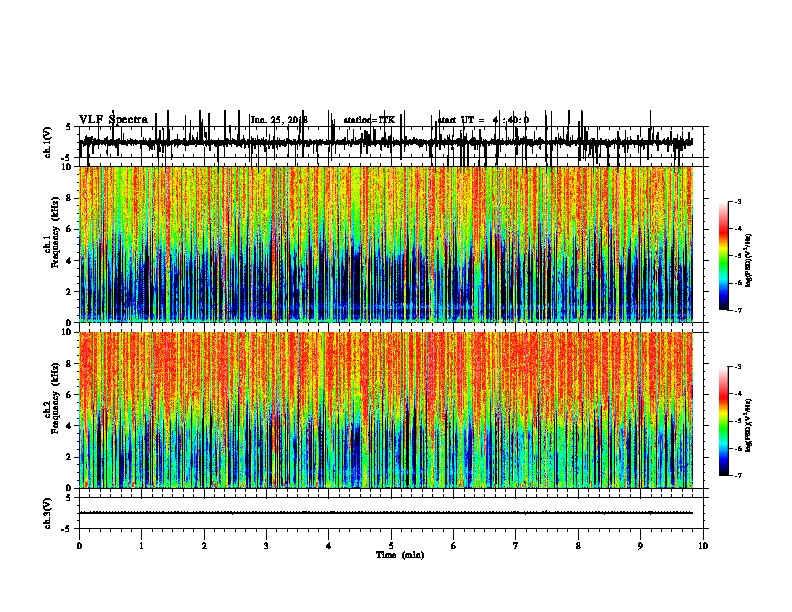
Task: Click the 'Time (min)' axis label
Action: click(400, 555)
